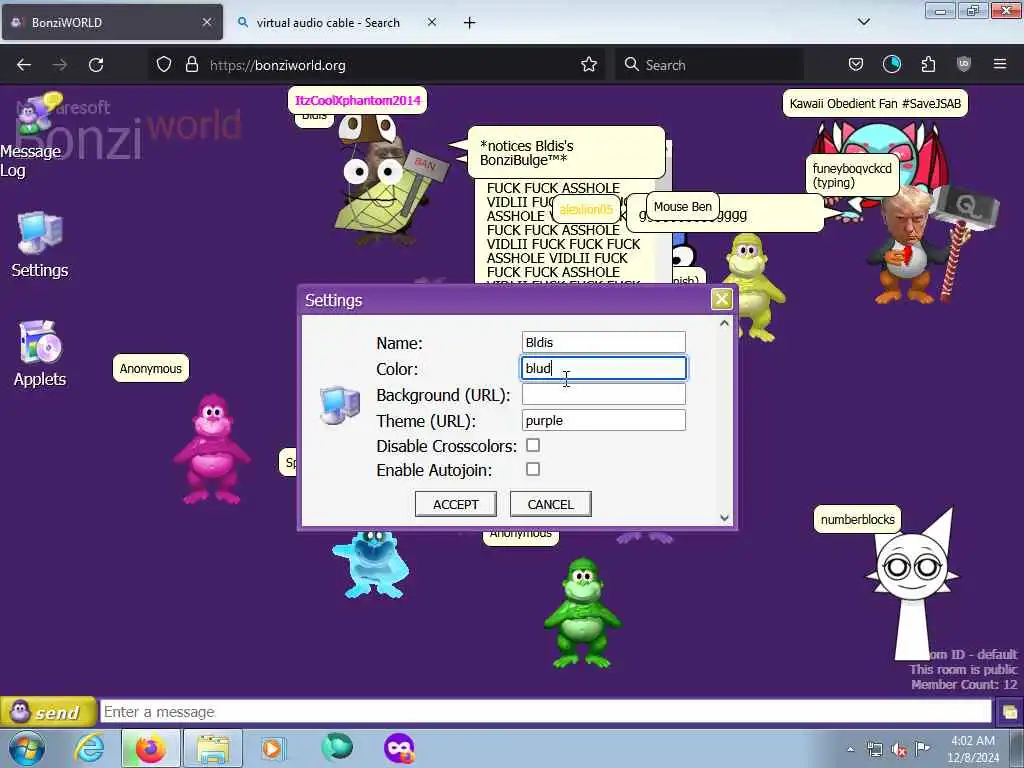Image resolution: width=1024 pixels, height=768 pixels.
Task: Close the BonziWORLD tab
Action: (x=206, y=22)
